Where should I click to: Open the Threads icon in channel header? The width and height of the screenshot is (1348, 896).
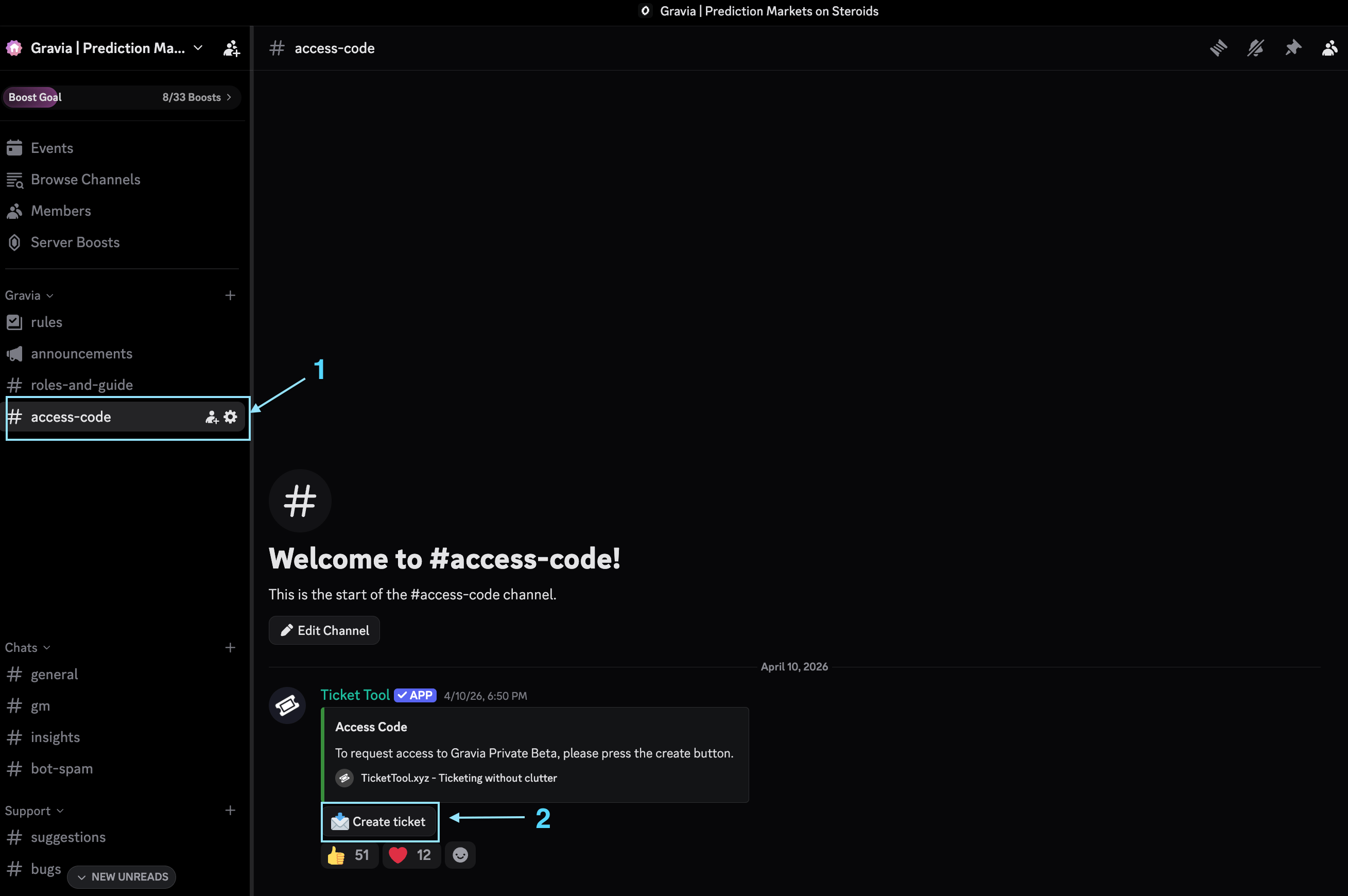1218,48
